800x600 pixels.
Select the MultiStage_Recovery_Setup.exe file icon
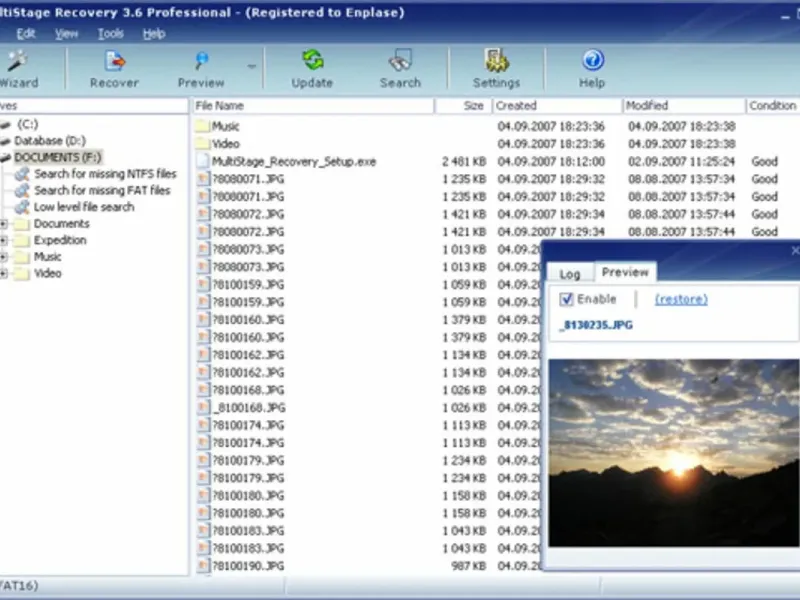[203, 161]
